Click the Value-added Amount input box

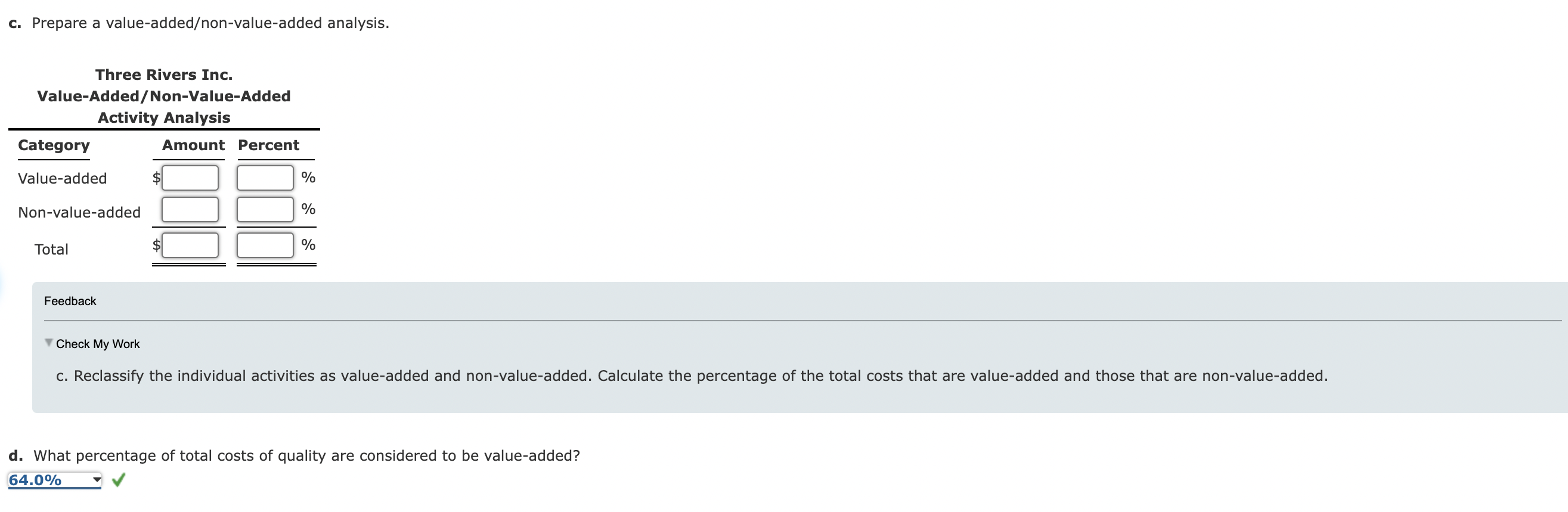point(190,177)
